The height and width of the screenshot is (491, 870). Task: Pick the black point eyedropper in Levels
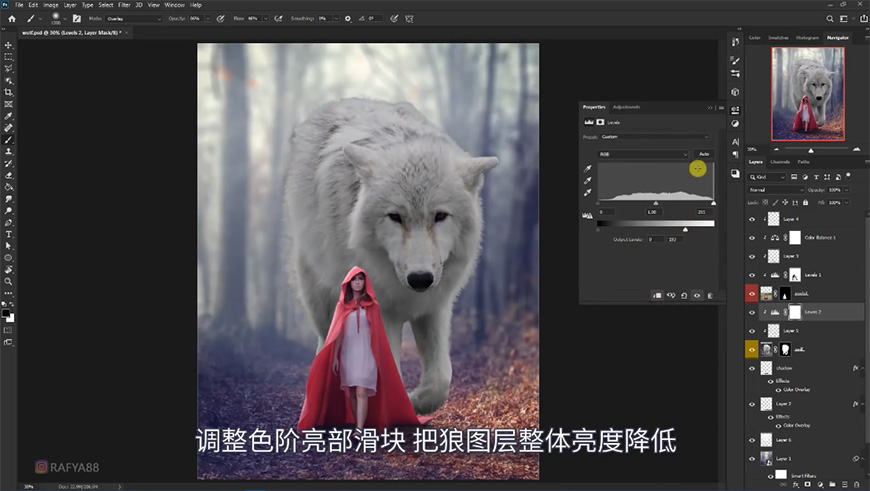click(x=588, y=169)
